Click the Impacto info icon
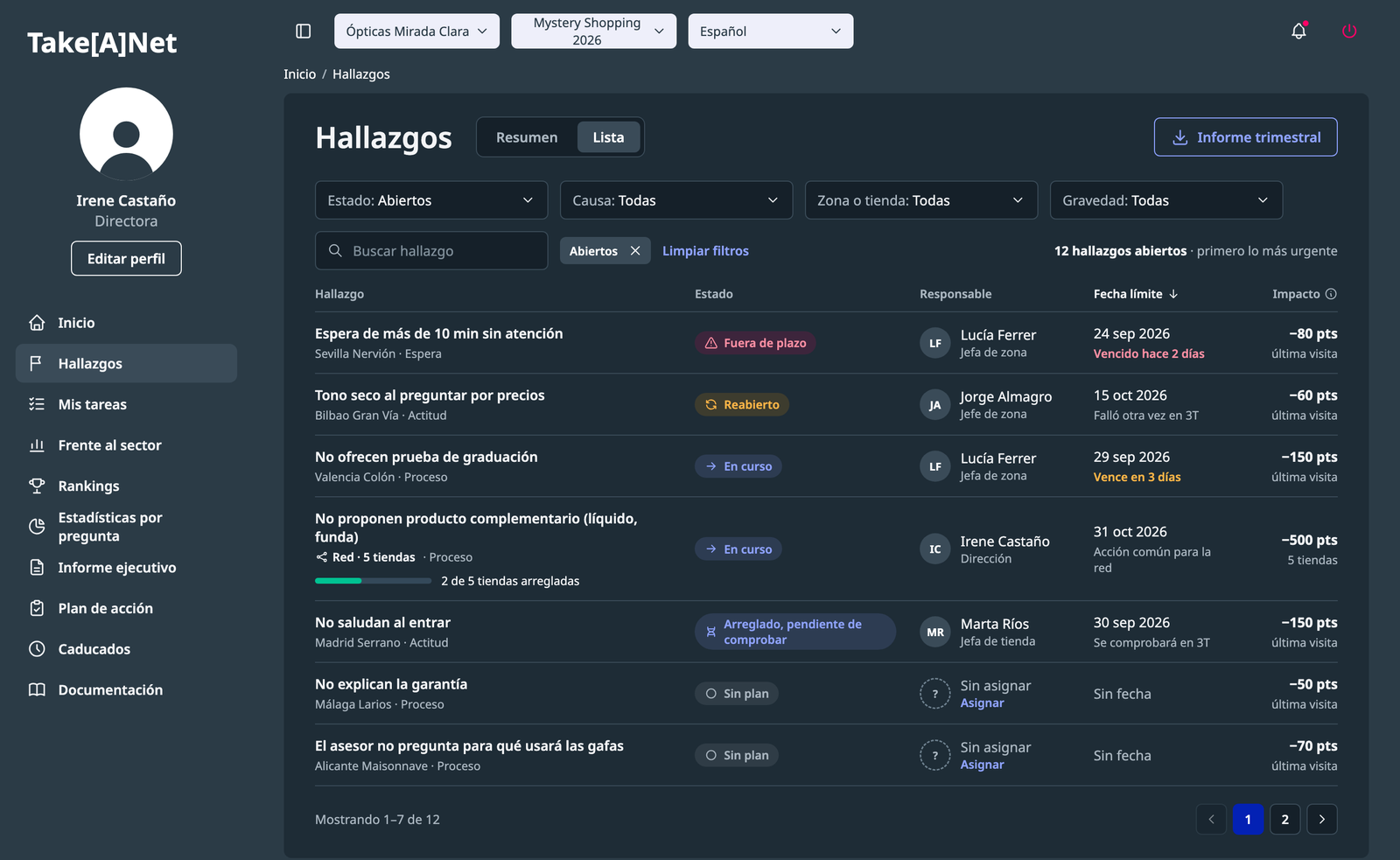1400x860 pixels. pyautogui.click(x=1331, y=294)
